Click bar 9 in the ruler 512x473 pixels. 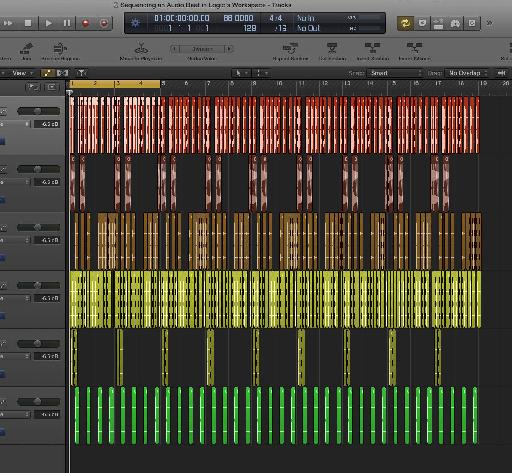[x=254, y=83]
